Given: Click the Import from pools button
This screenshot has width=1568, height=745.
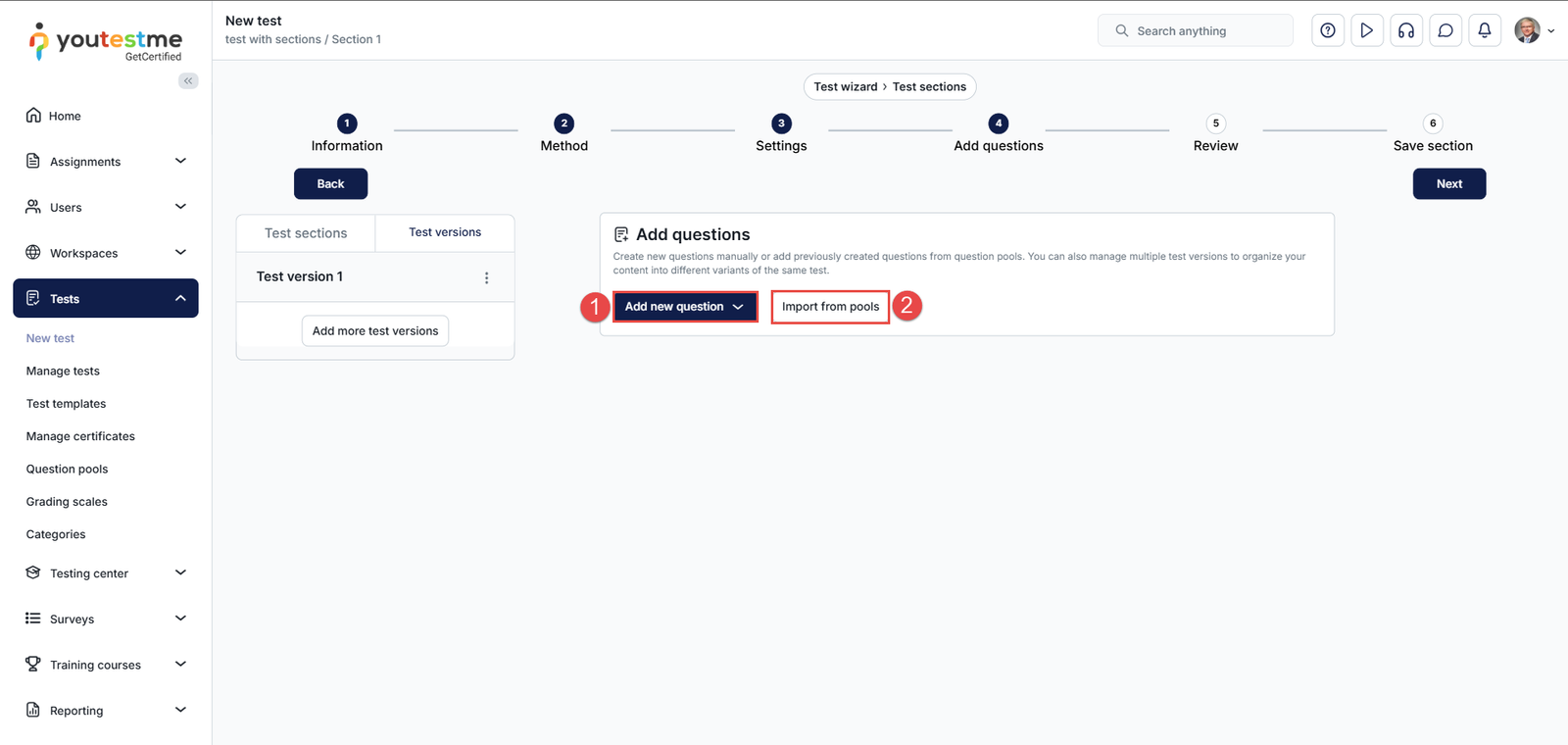Looking at the screenshot, I should tap(830, 307).
